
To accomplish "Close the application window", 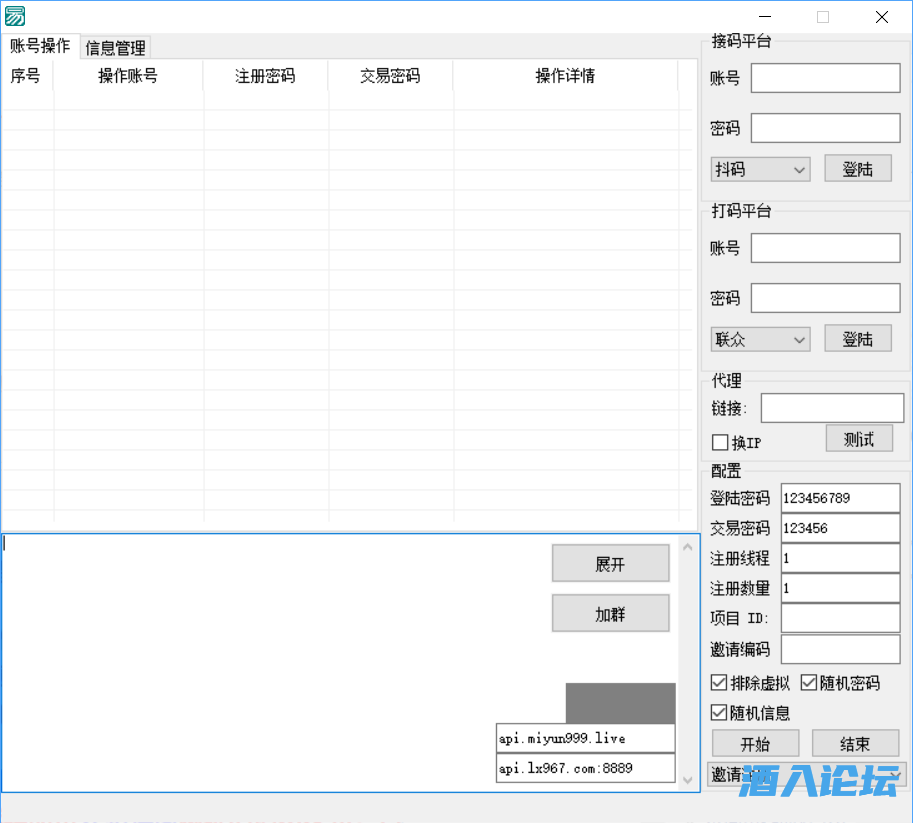I will (881, 17).
